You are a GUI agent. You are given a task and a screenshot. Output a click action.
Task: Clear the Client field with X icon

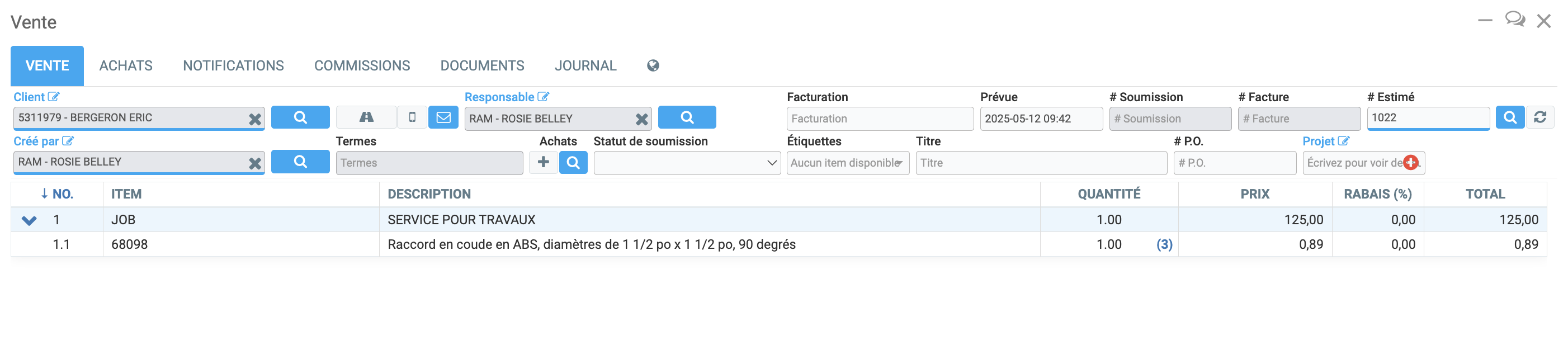coord(255,119)
